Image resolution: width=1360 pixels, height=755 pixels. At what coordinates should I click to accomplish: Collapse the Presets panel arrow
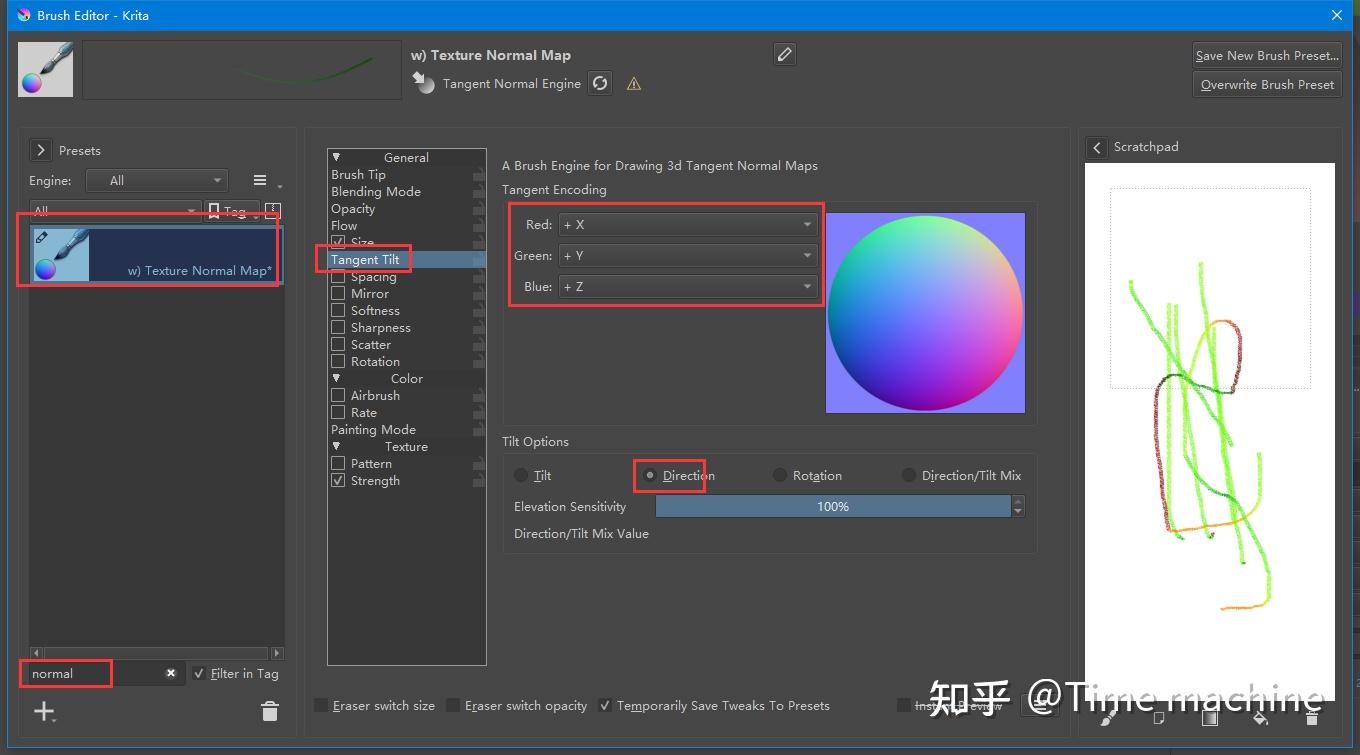tap(40, 150)
